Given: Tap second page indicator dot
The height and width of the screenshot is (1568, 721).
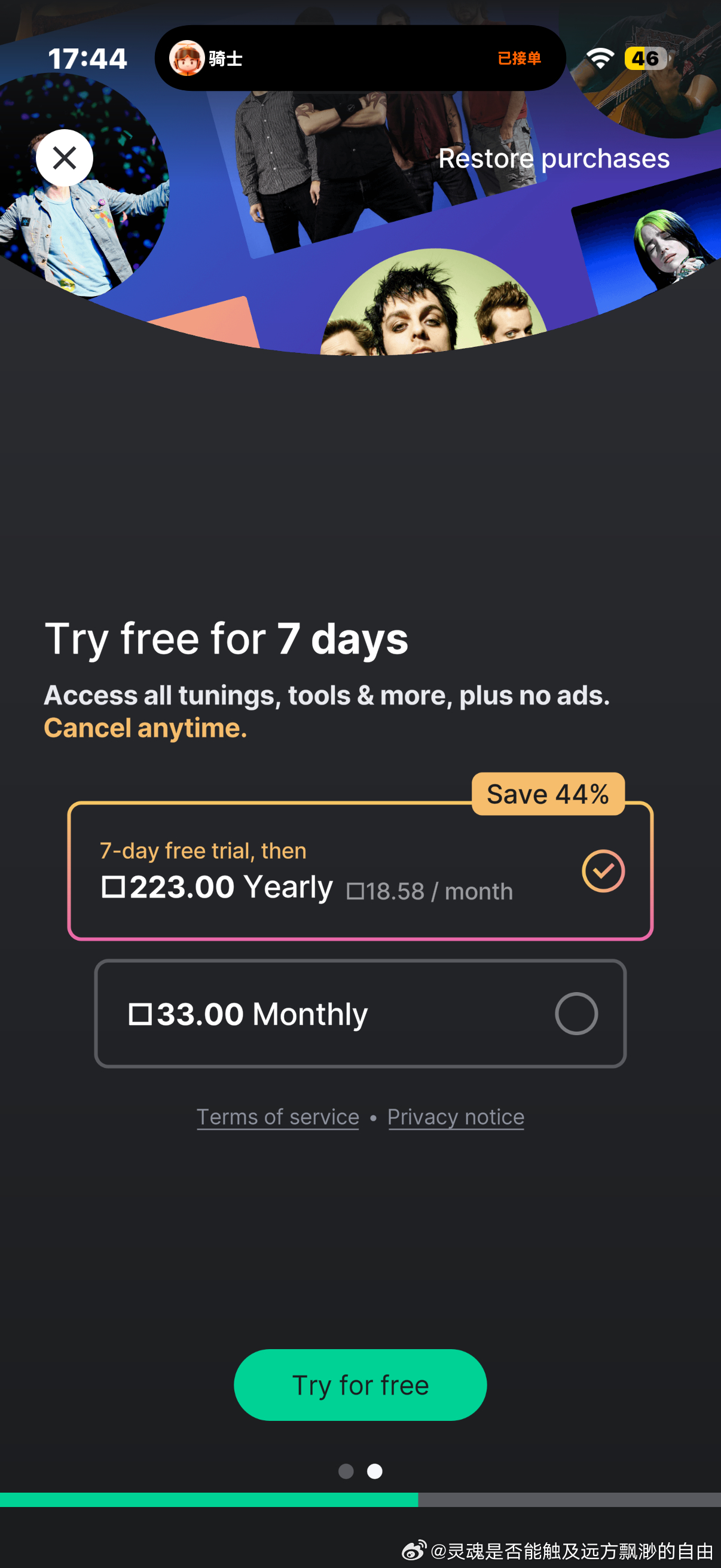Looking at the screenshot, I should 375,1471.
